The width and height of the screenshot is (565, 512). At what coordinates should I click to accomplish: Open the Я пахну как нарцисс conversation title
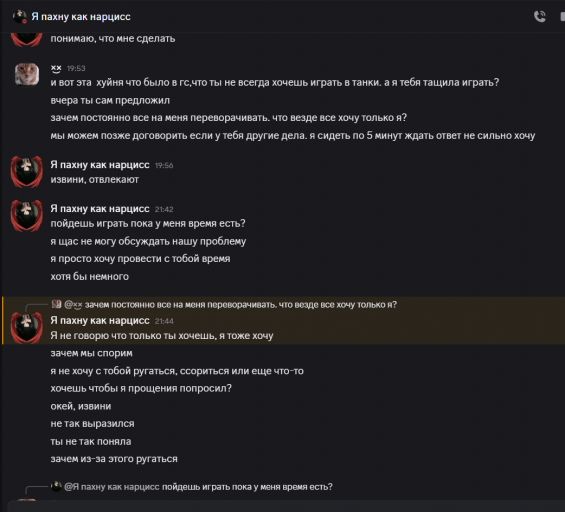coord(81,17)
